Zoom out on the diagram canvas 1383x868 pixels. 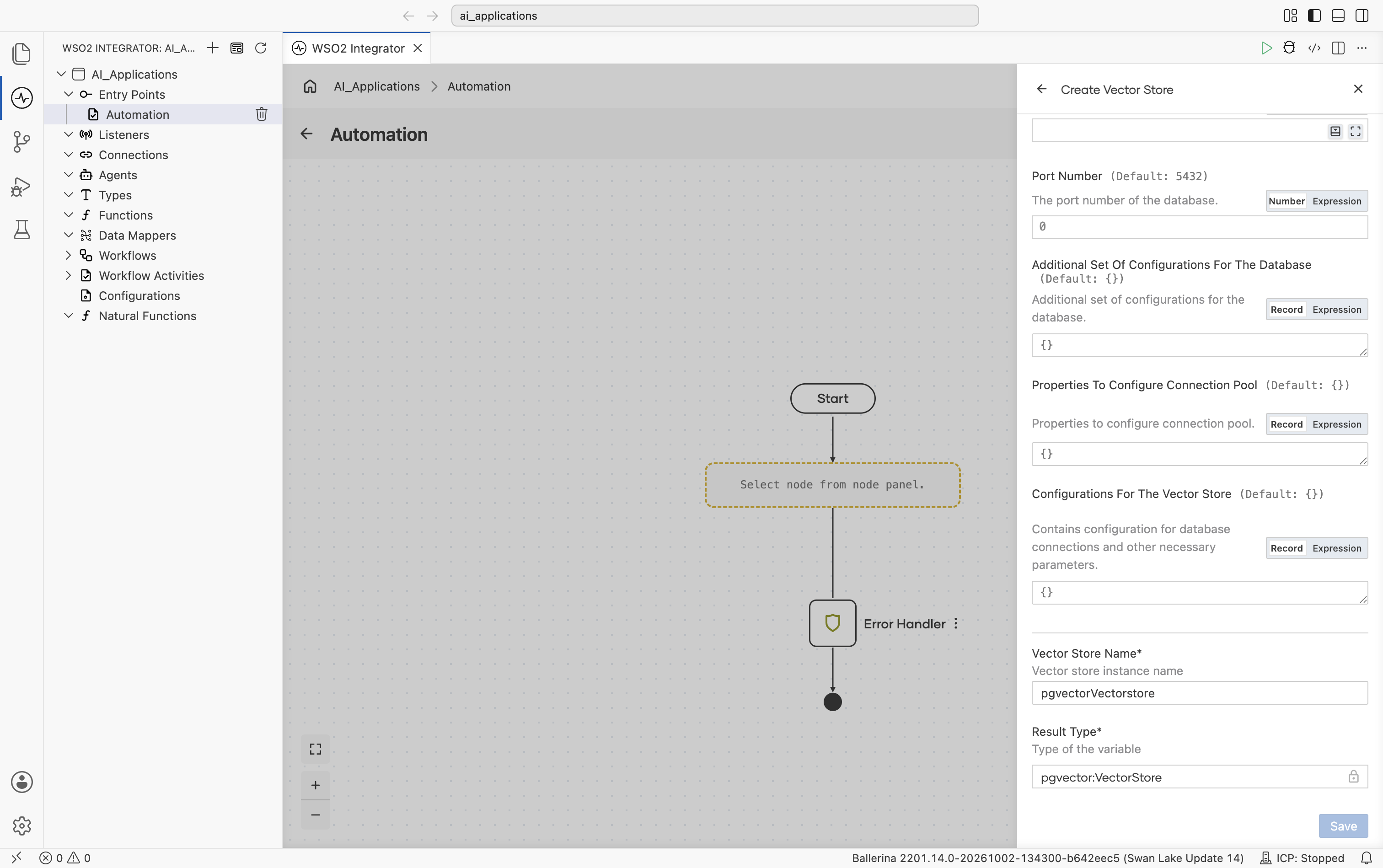pos(315,814)
